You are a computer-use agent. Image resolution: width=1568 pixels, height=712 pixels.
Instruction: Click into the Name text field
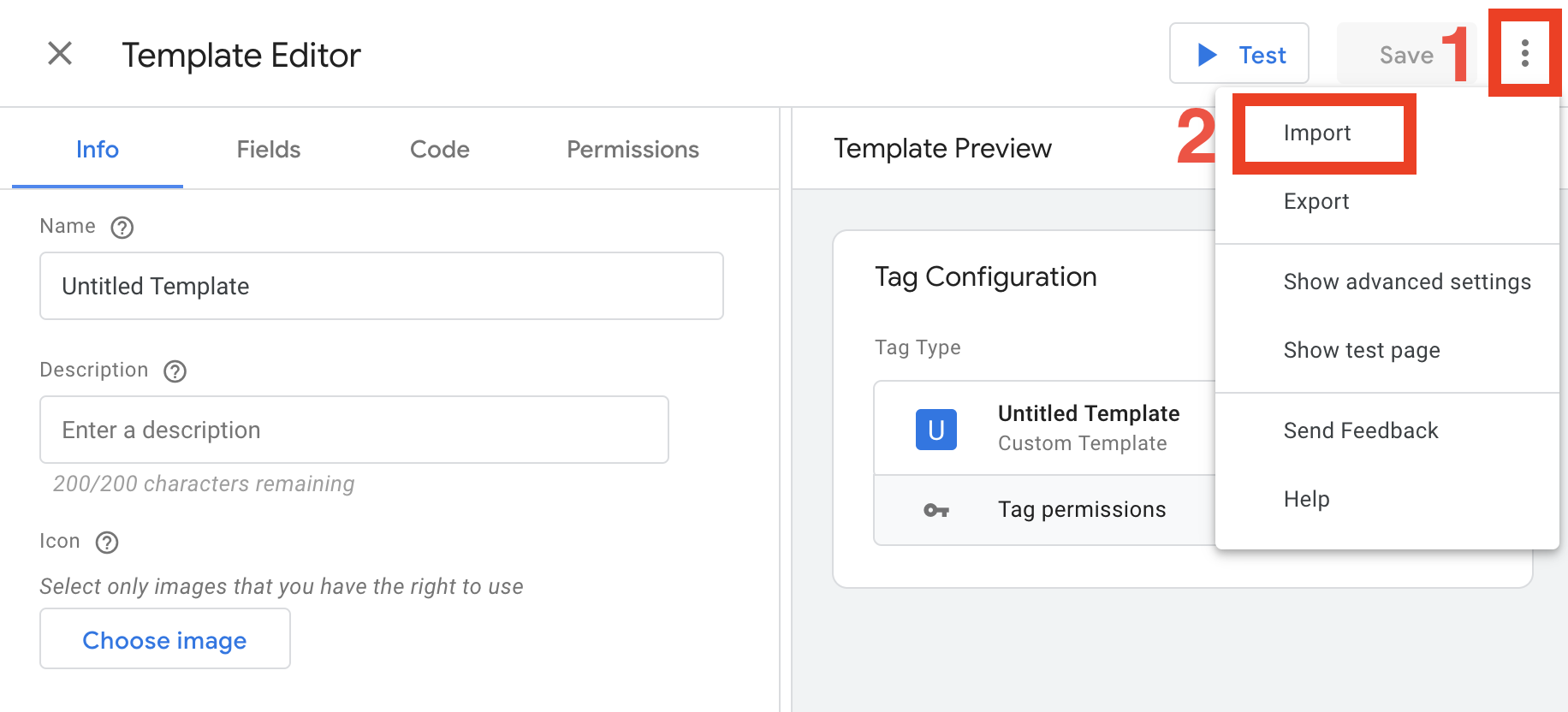[381, 286]
